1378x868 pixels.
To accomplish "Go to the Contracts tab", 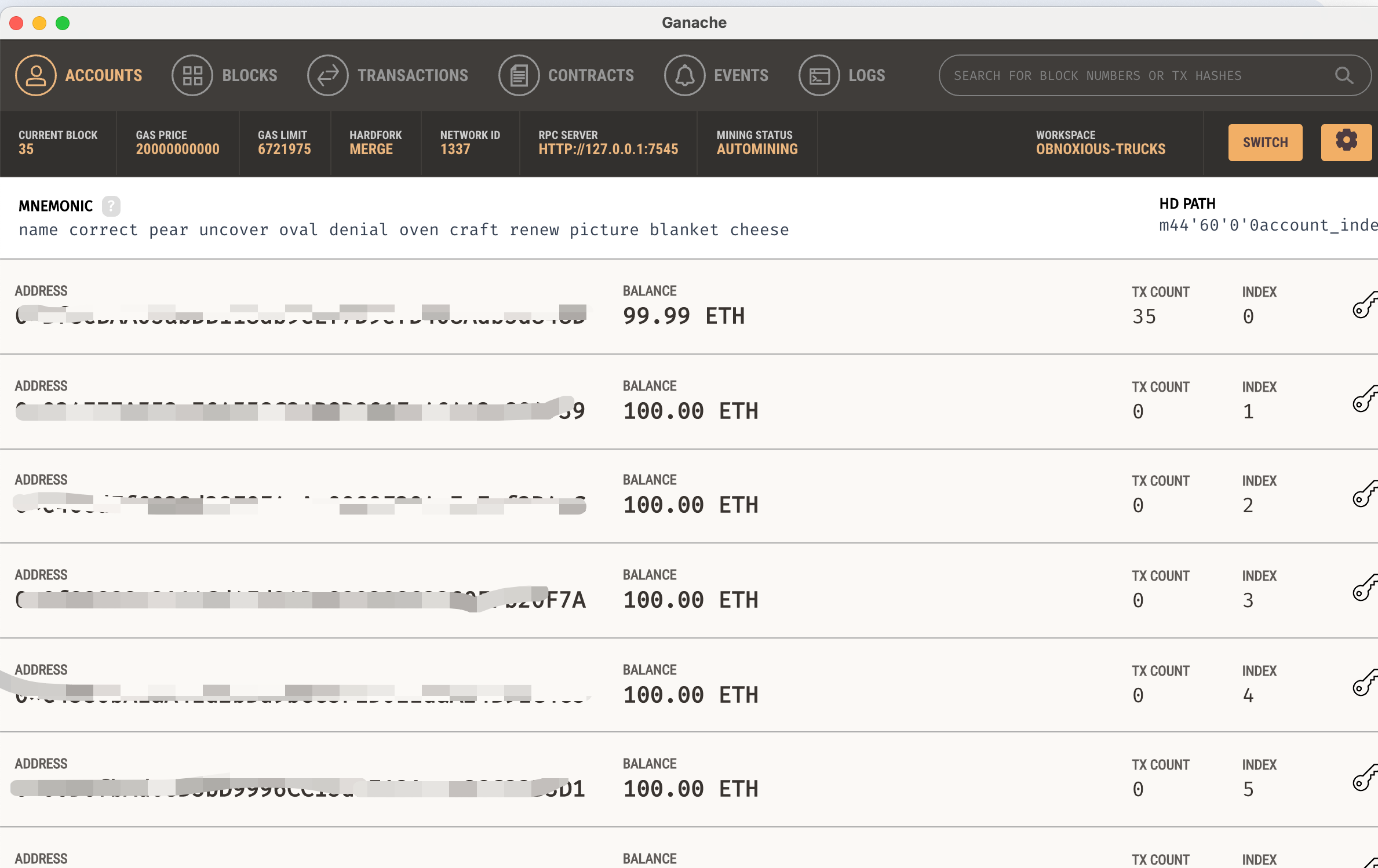I will (566, 75).
